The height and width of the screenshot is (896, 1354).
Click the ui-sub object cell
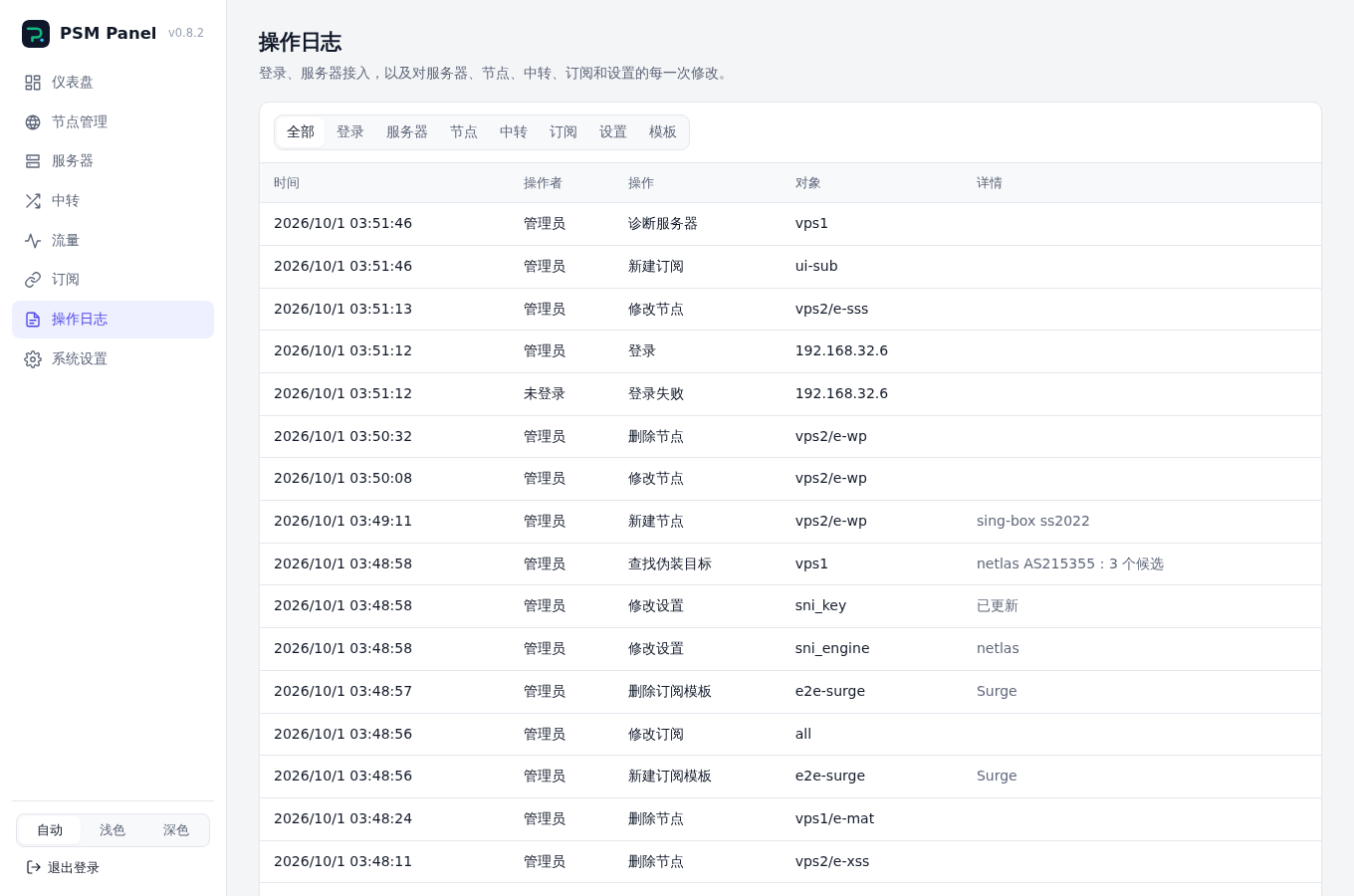tap(816, 267)
